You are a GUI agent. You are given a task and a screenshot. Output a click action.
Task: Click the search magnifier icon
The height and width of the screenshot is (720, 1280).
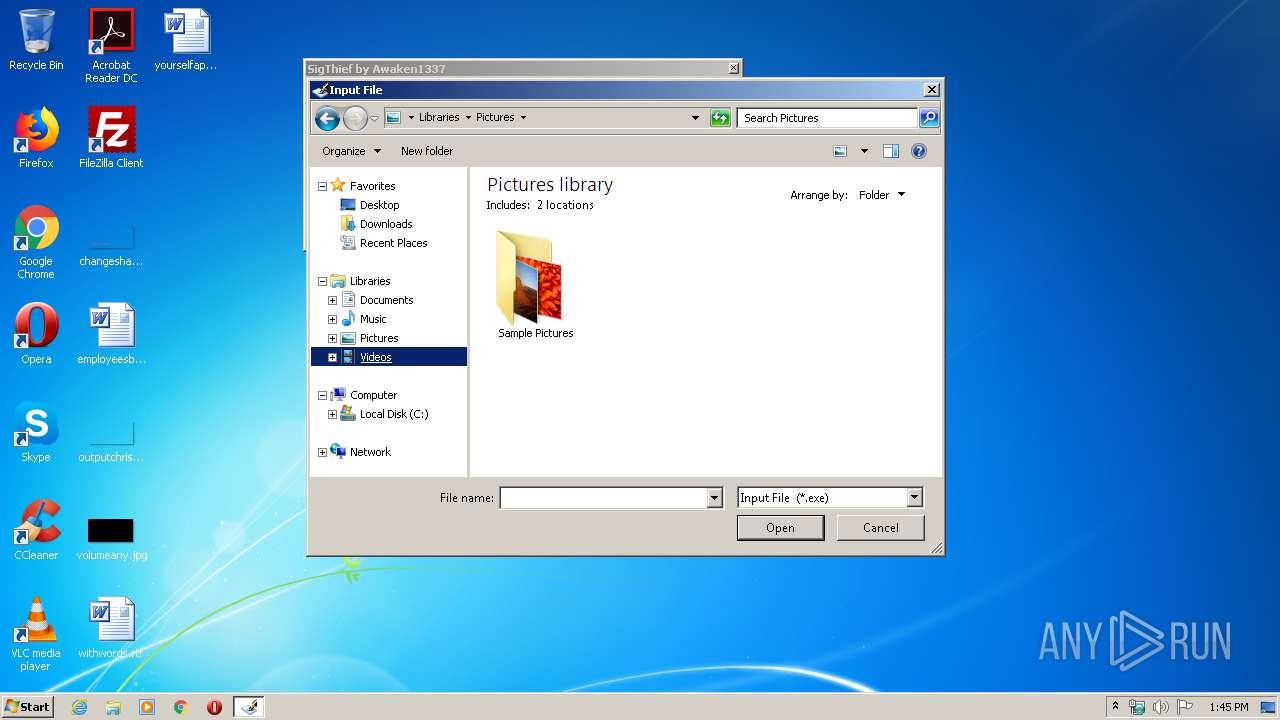point(929,118)
